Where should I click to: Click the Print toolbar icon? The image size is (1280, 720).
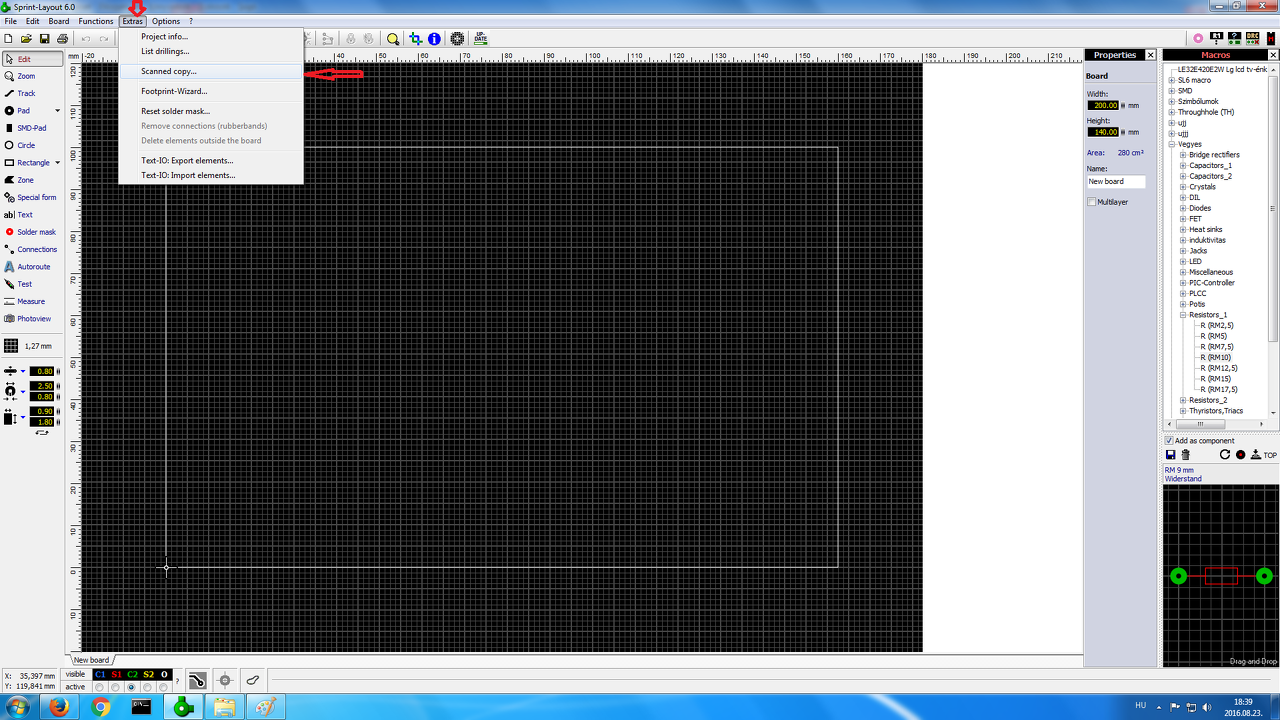63,39
